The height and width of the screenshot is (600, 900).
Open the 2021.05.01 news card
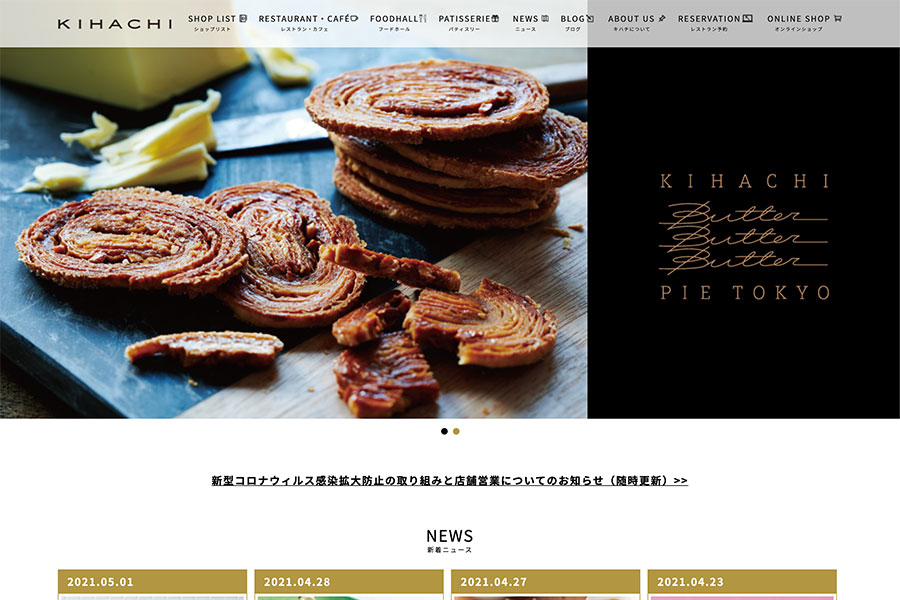(x=153, y=584)
